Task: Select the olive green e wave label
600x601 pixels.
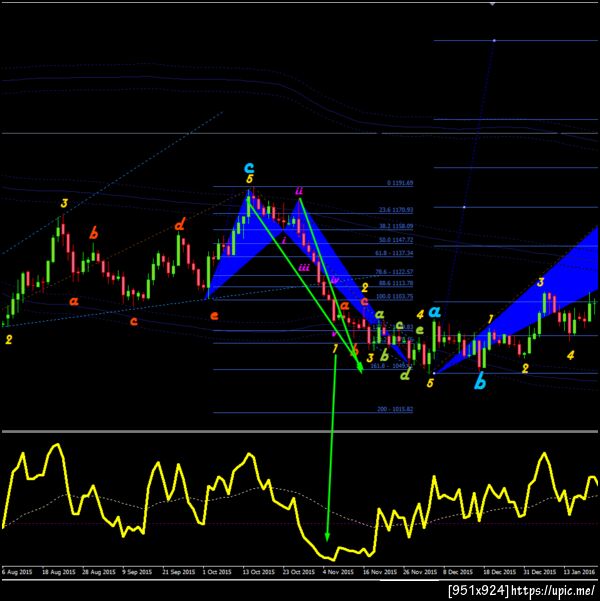Action: tap(419, 330)
